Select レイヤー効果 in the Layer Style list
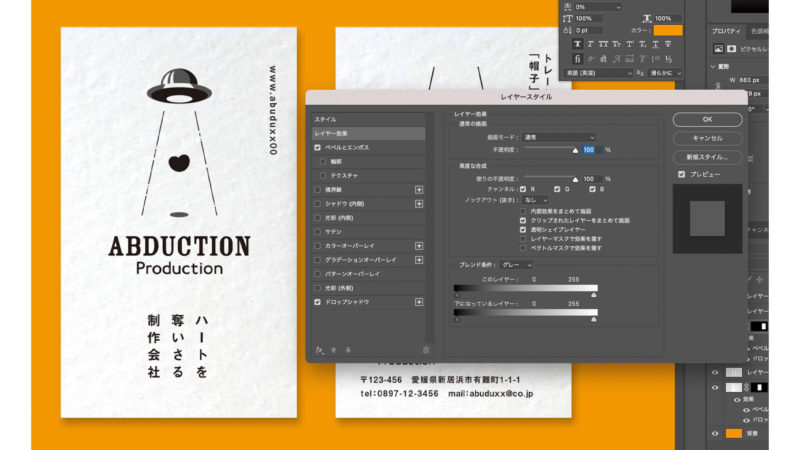Viewport: 800px width, 450px height. coord(368,134)
